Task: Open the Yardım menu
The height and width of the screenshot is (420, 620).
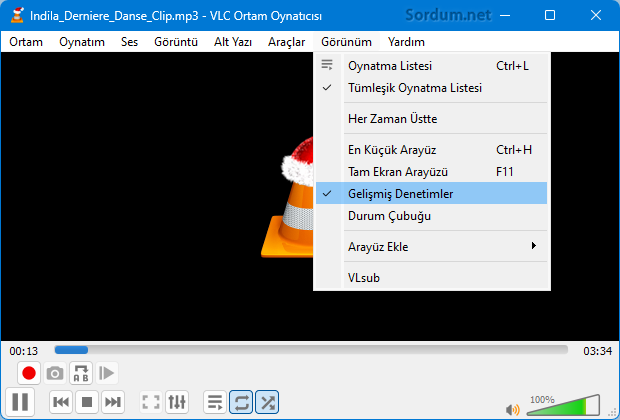Action: point(406,42)
